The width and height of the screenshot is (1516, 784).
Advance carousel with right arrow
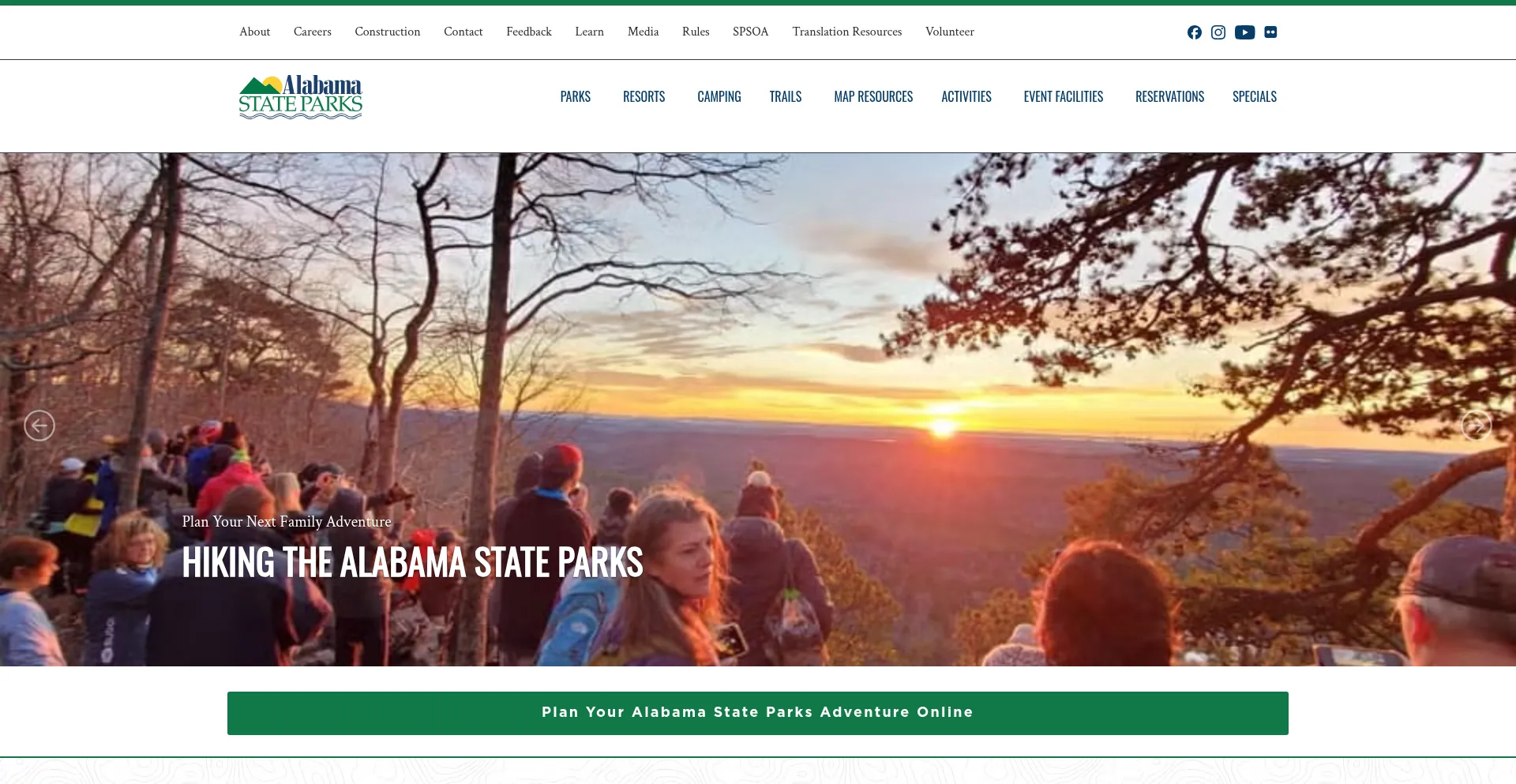[1477, 426]
